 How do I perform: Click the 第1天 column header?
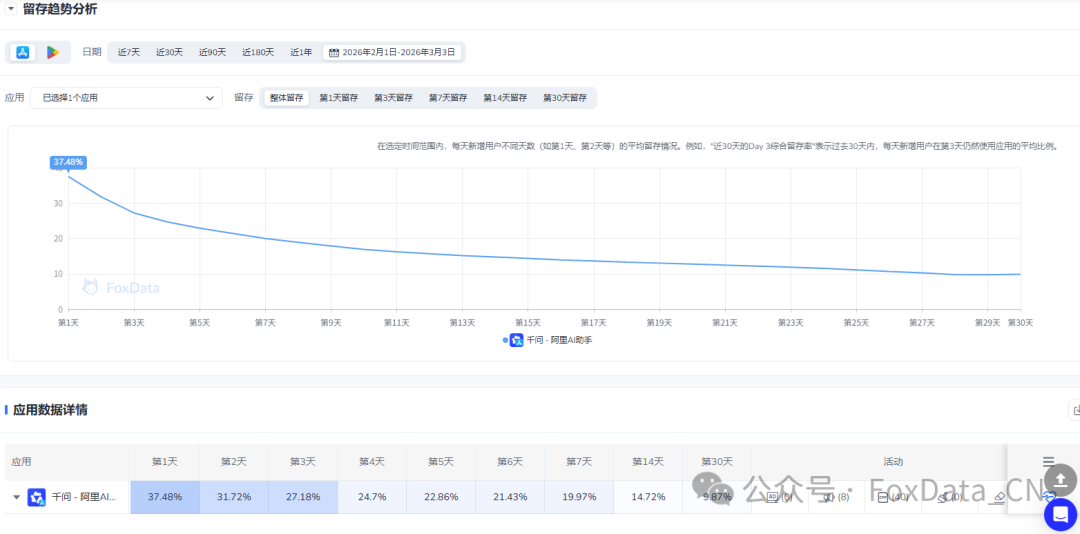163,462
